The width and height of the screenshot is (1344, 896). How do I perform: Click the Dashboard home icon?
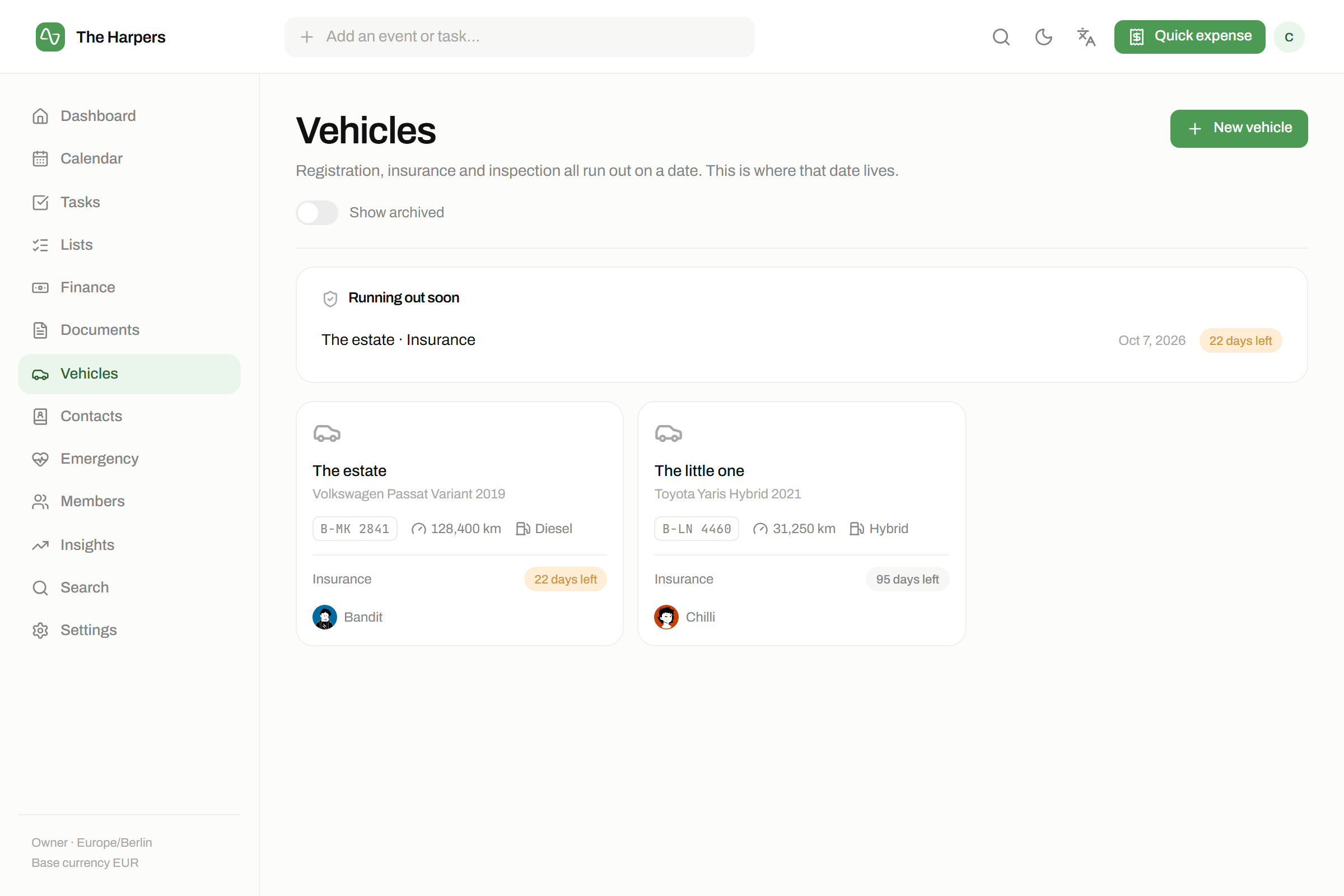[x=40, y=116]
